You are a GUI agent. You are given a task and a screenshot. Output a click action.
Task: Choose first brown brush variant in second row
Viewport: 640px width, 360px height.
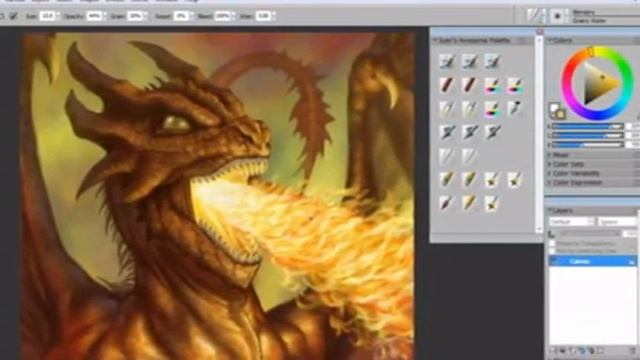coord(447,85)
